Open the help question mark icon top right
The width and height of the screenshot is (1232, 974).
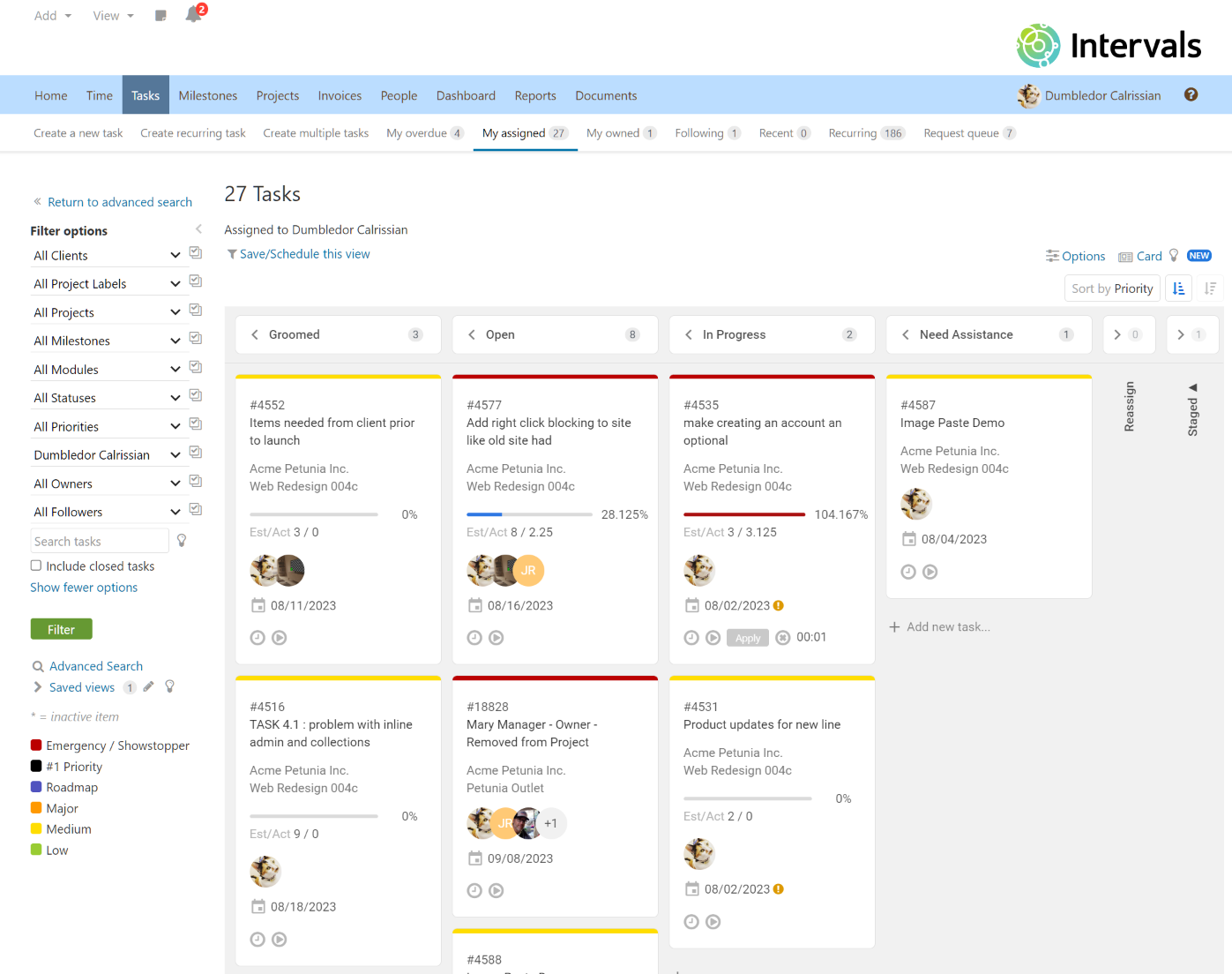(x=1191, y=94)
